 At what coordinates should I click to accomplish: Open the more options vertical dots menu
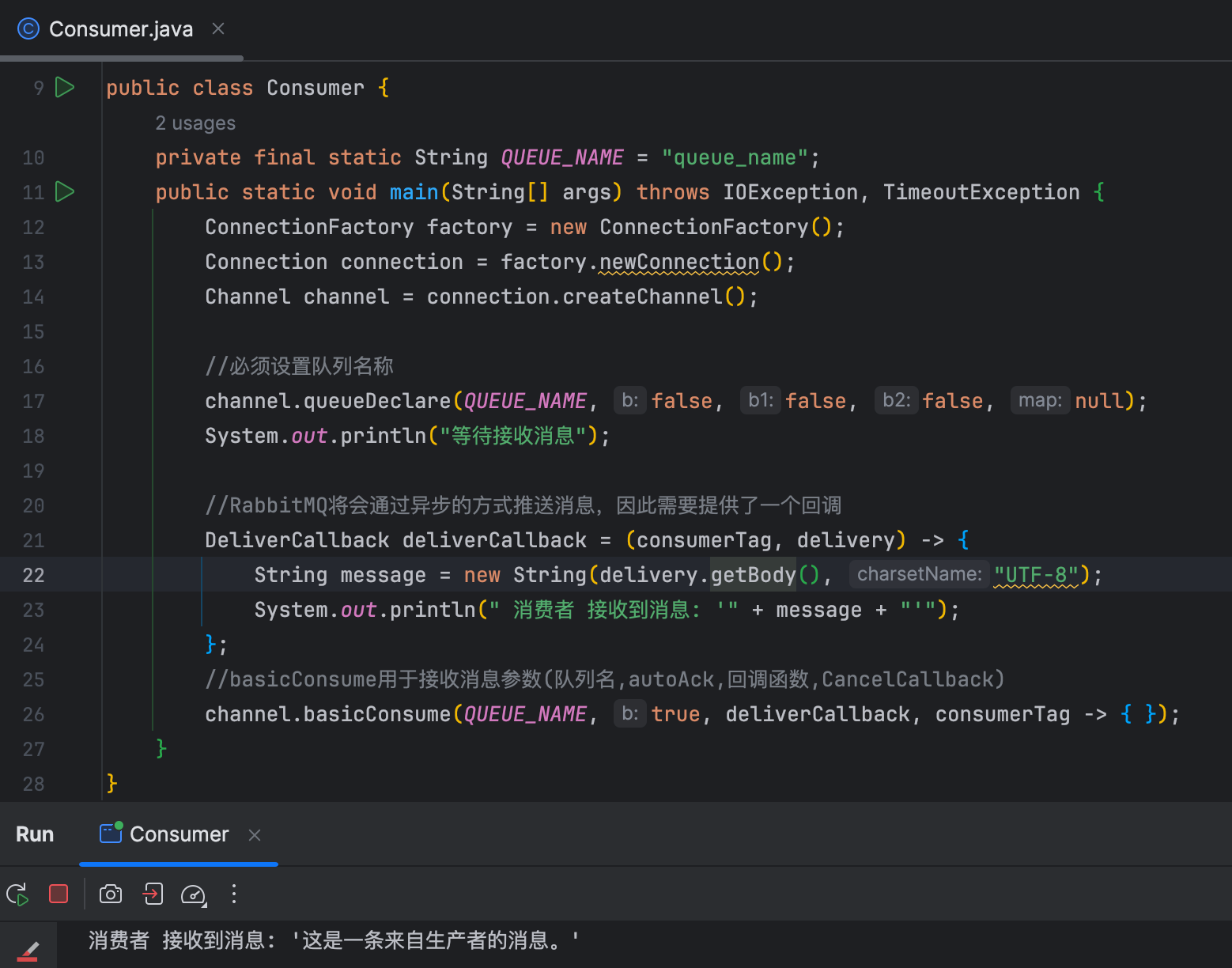pyautogui.click(x=234, y=894)
